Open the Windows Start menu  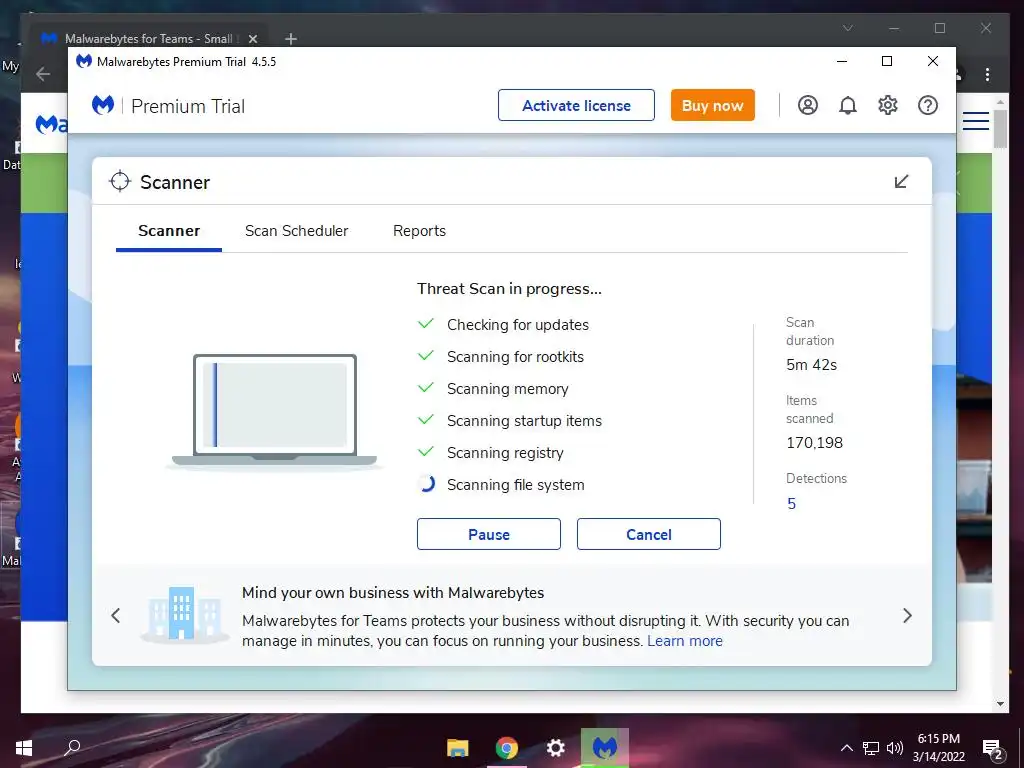pyautogui.click(x=24, y=748)
